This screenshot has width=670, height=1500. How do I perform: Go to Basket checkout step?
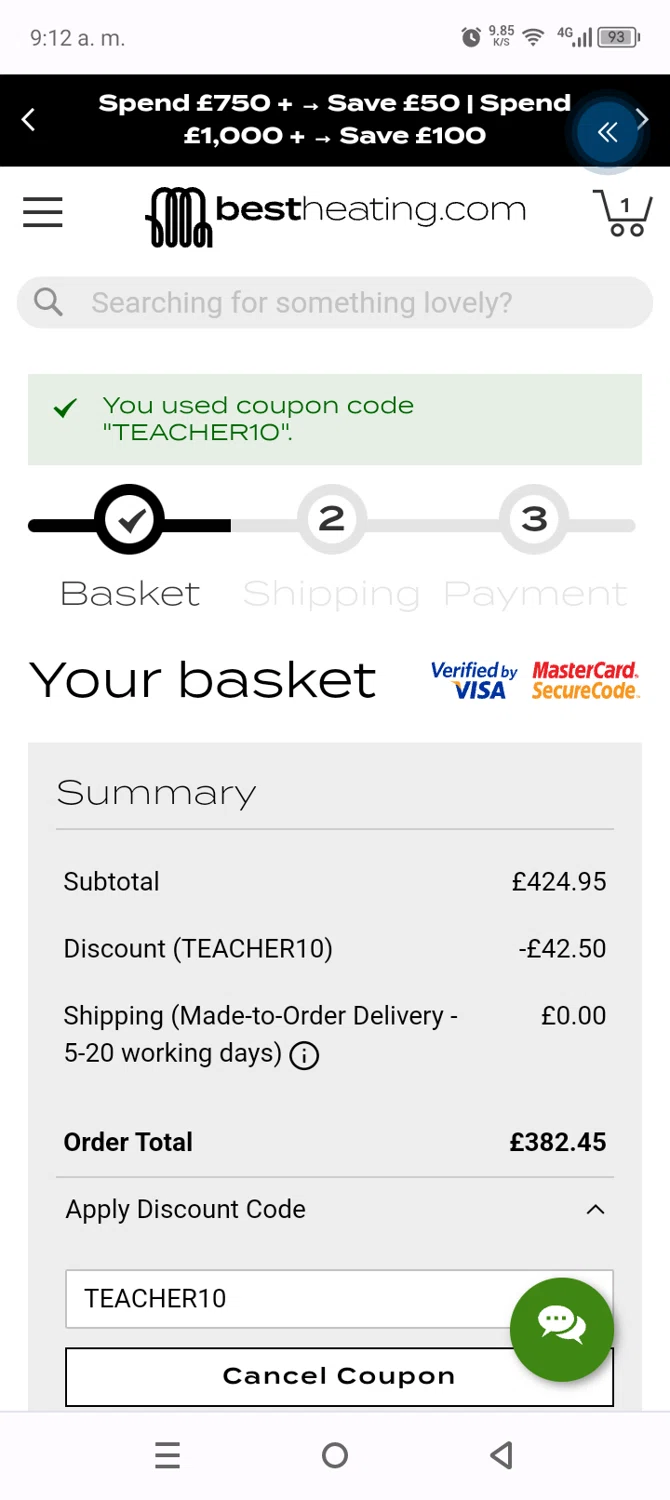[130, 520]
